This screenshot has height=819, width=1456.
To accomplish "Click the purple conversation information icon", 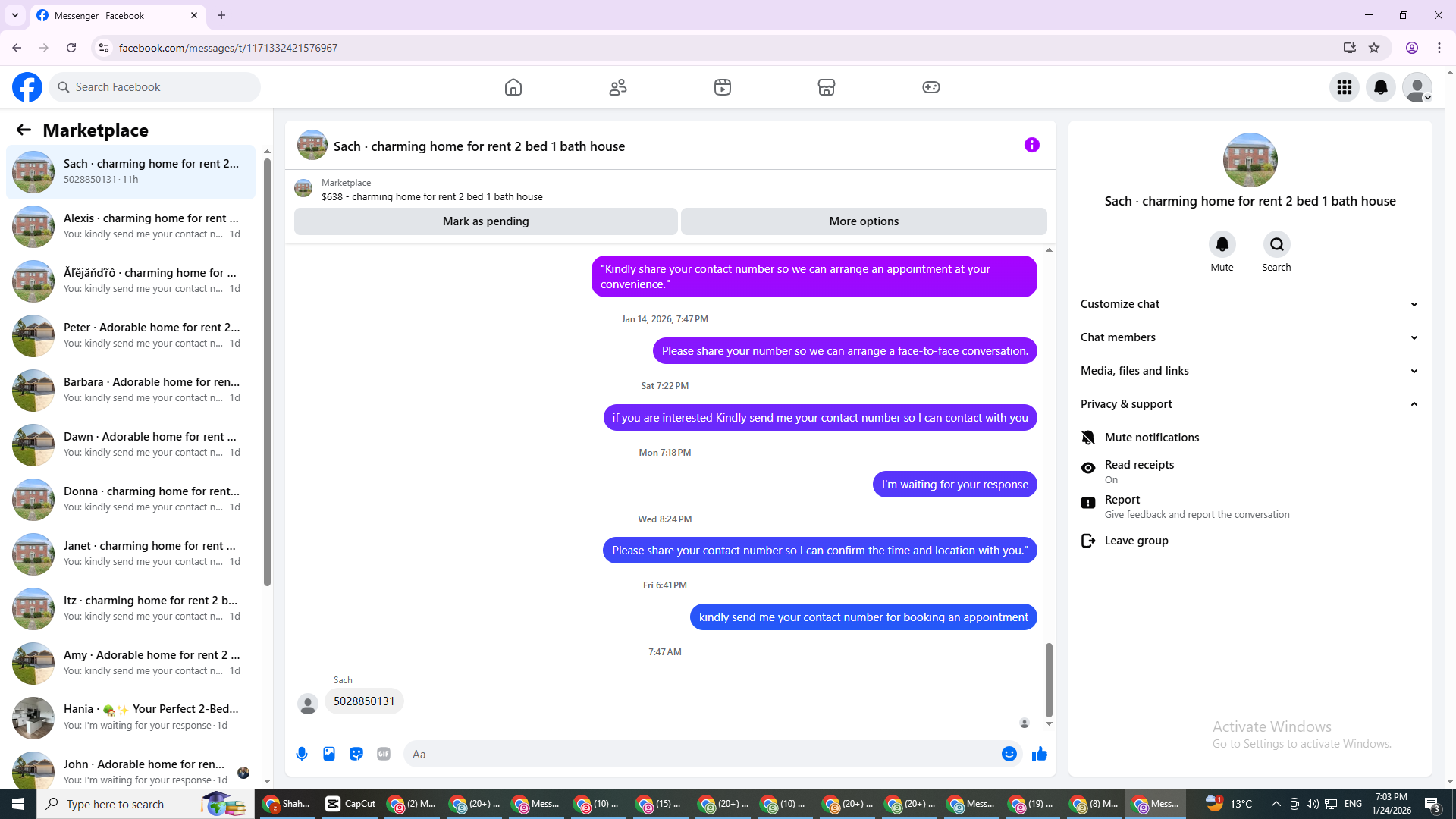I will tap(1031, 145).
